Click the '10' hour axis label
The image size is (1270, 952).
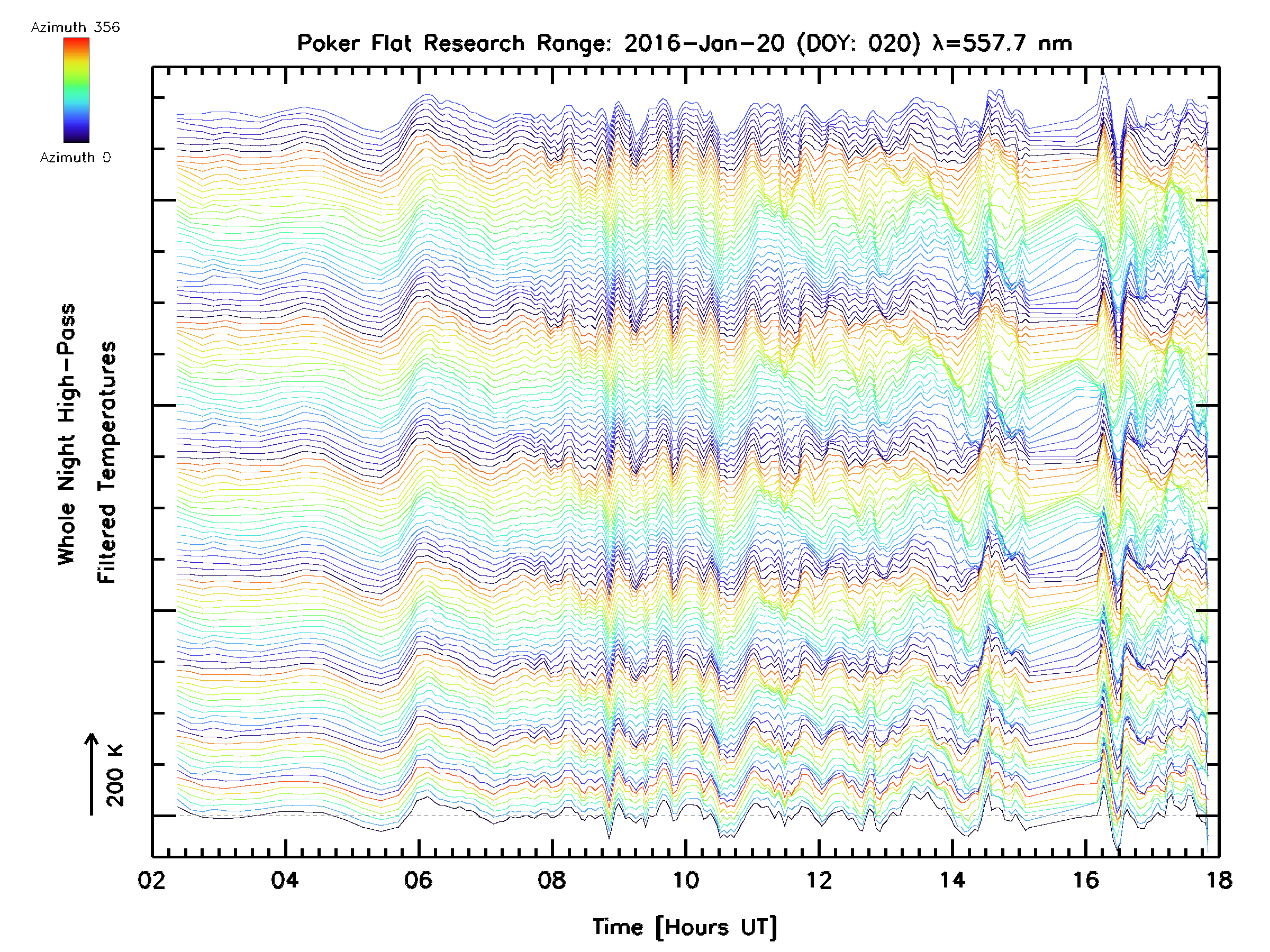[685, 880]
